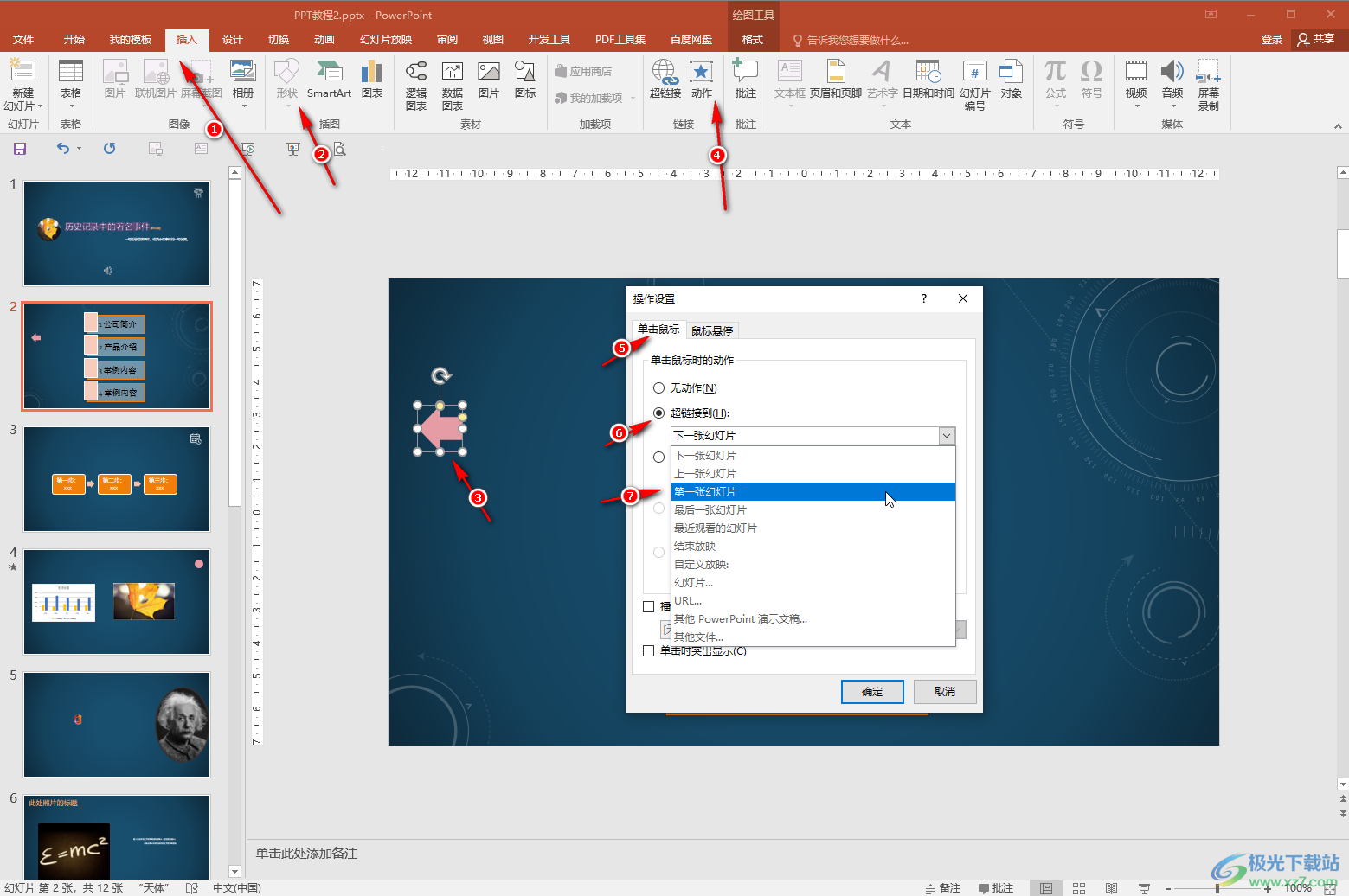Click the zoom slider handle
Image resolution: width=1349 pixels, height=896 pixels.
point(1217,888)
